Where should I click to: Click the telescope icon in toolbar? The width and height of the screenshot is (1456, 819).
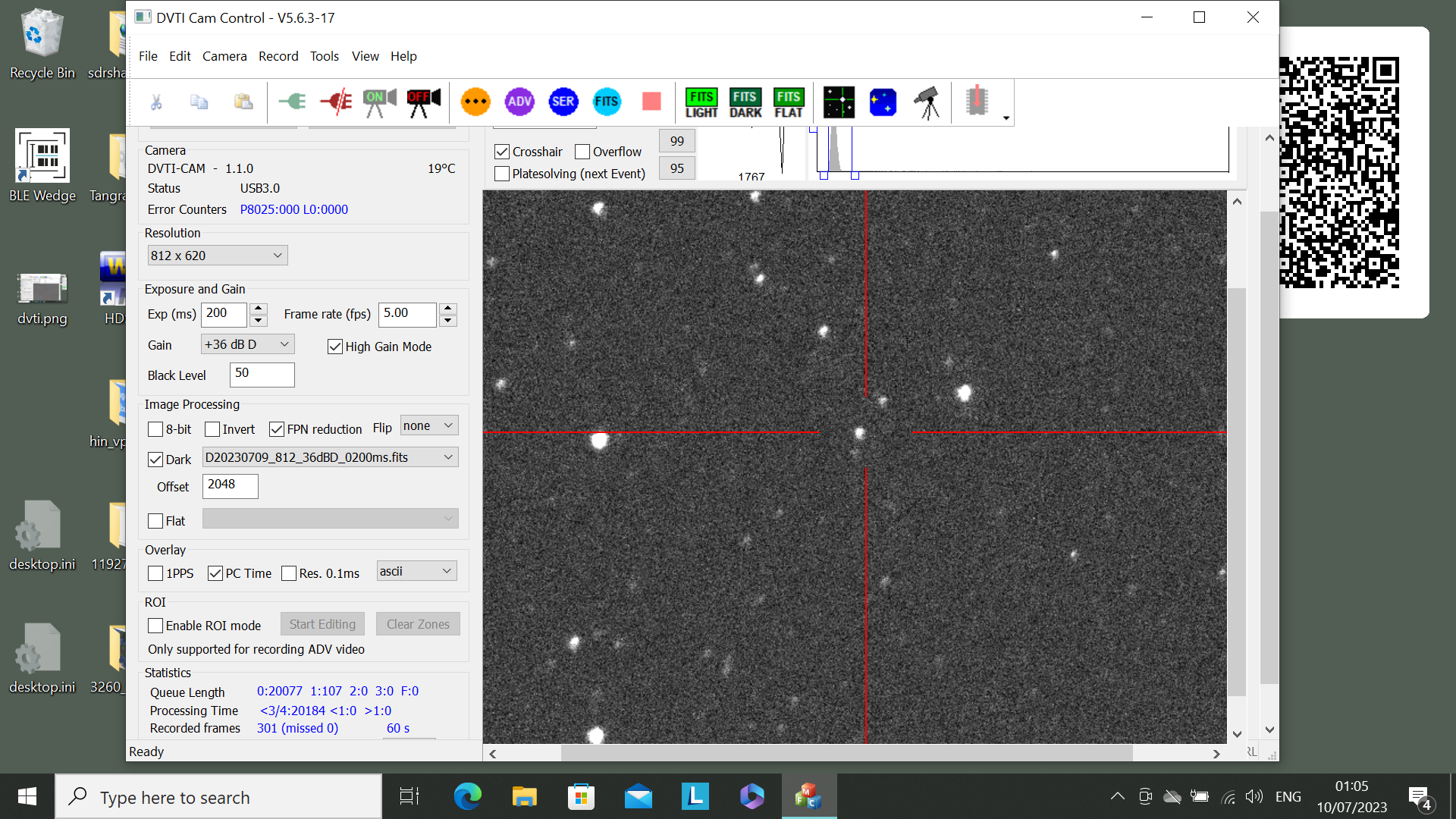pos(927,102)
